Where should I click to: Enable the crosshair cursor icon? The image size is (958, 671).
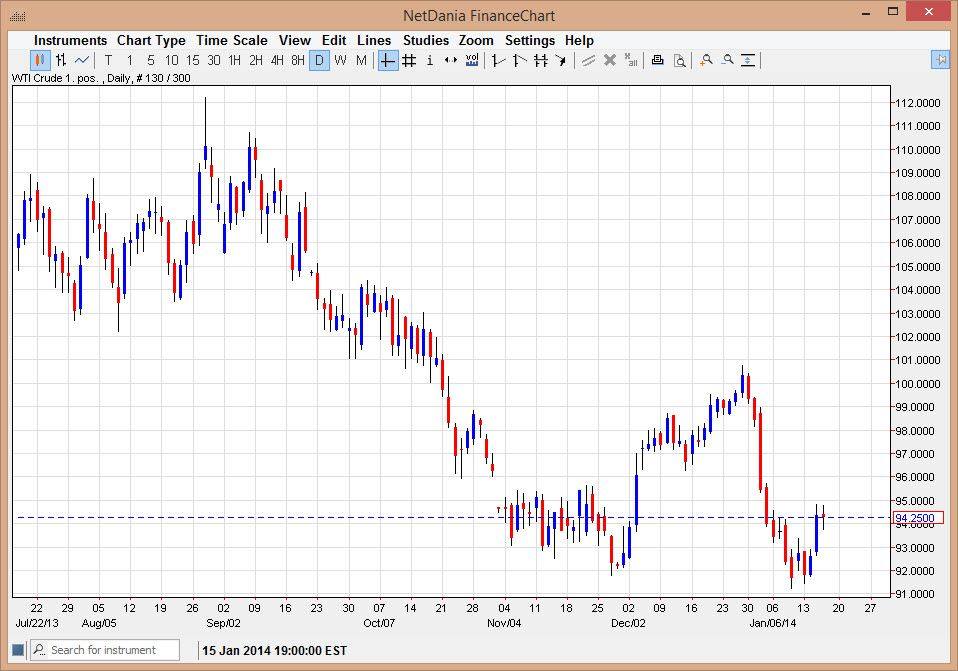[387, 61]
